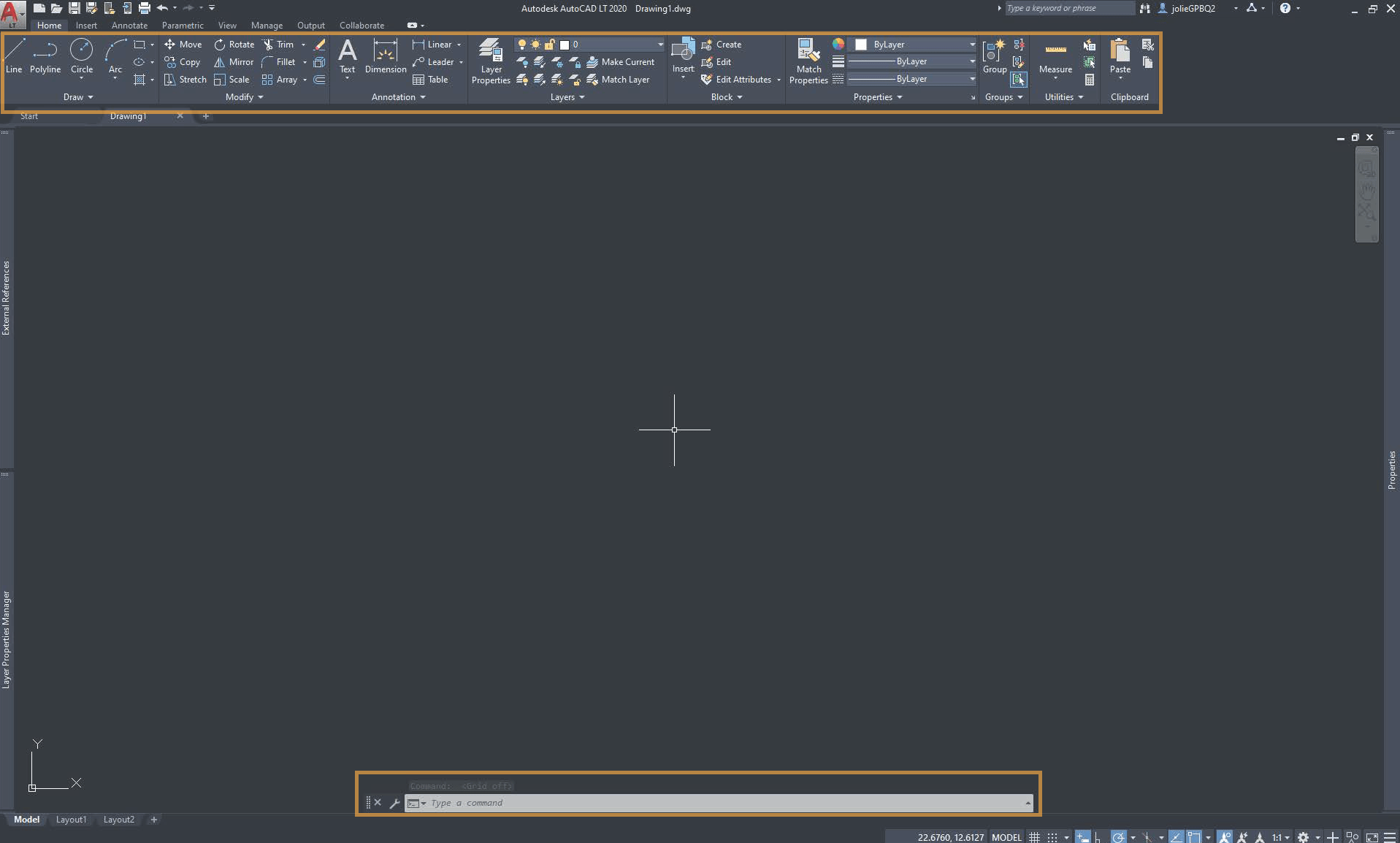Toggle the grid display in status bar

(1034, 837)
